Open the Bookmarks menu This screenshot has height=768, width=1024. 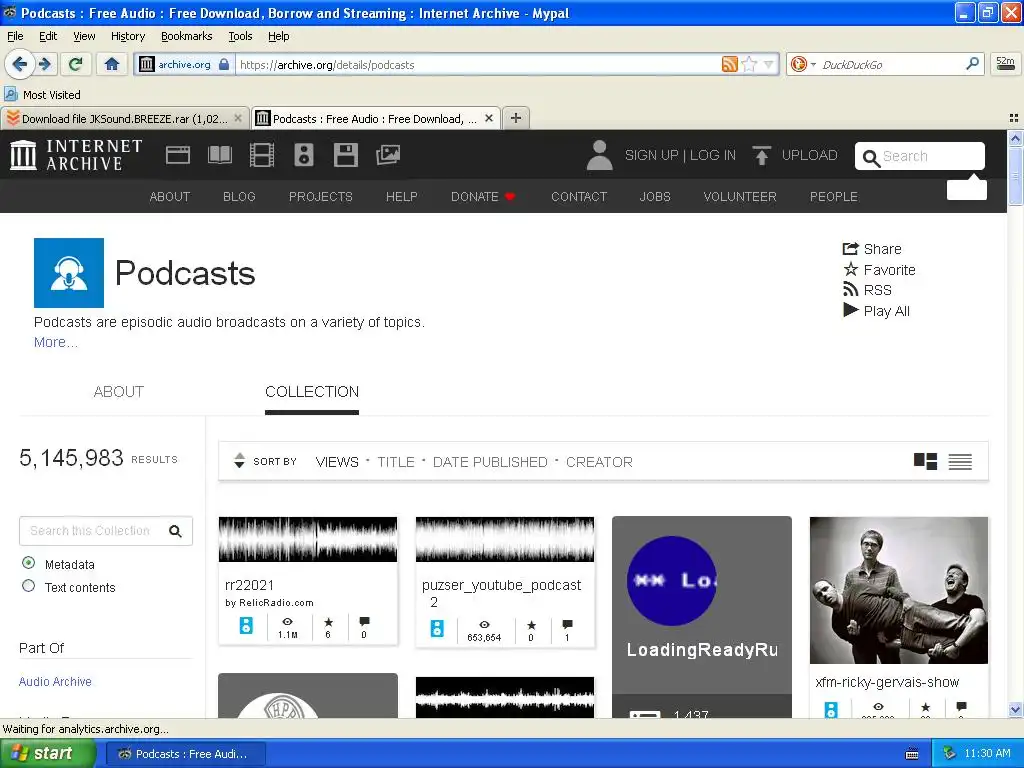[187, 36]
